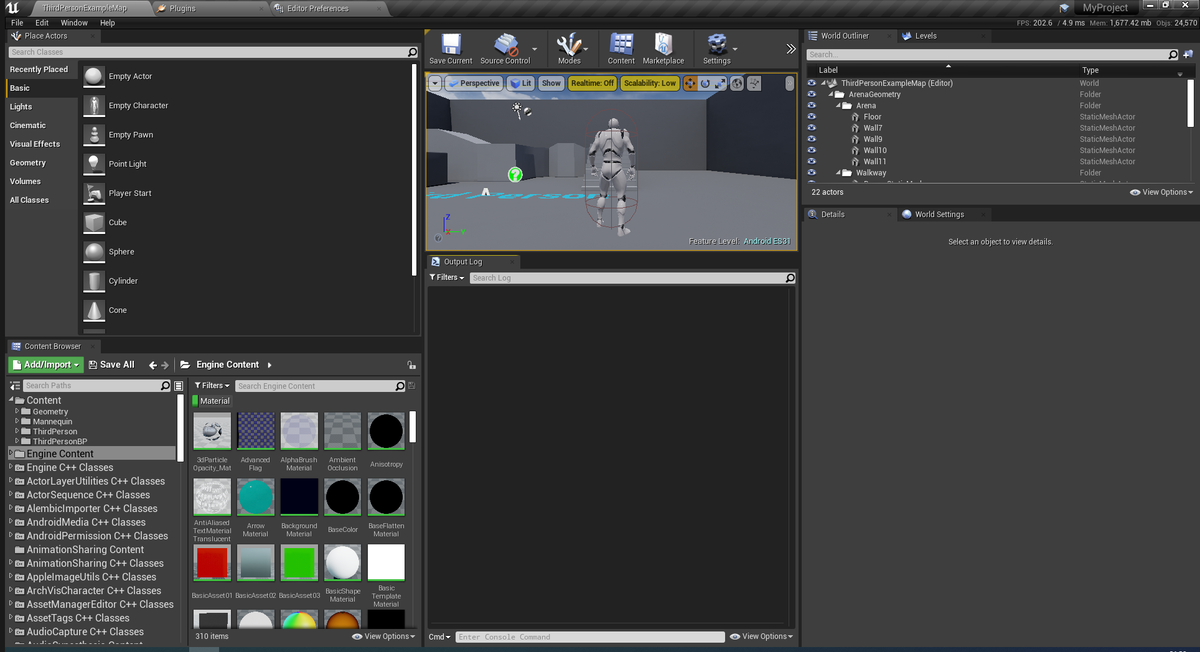Select the Cube shape icon
The height and width of the screenshot is (652, 1200).
click(x=94, y=222)
